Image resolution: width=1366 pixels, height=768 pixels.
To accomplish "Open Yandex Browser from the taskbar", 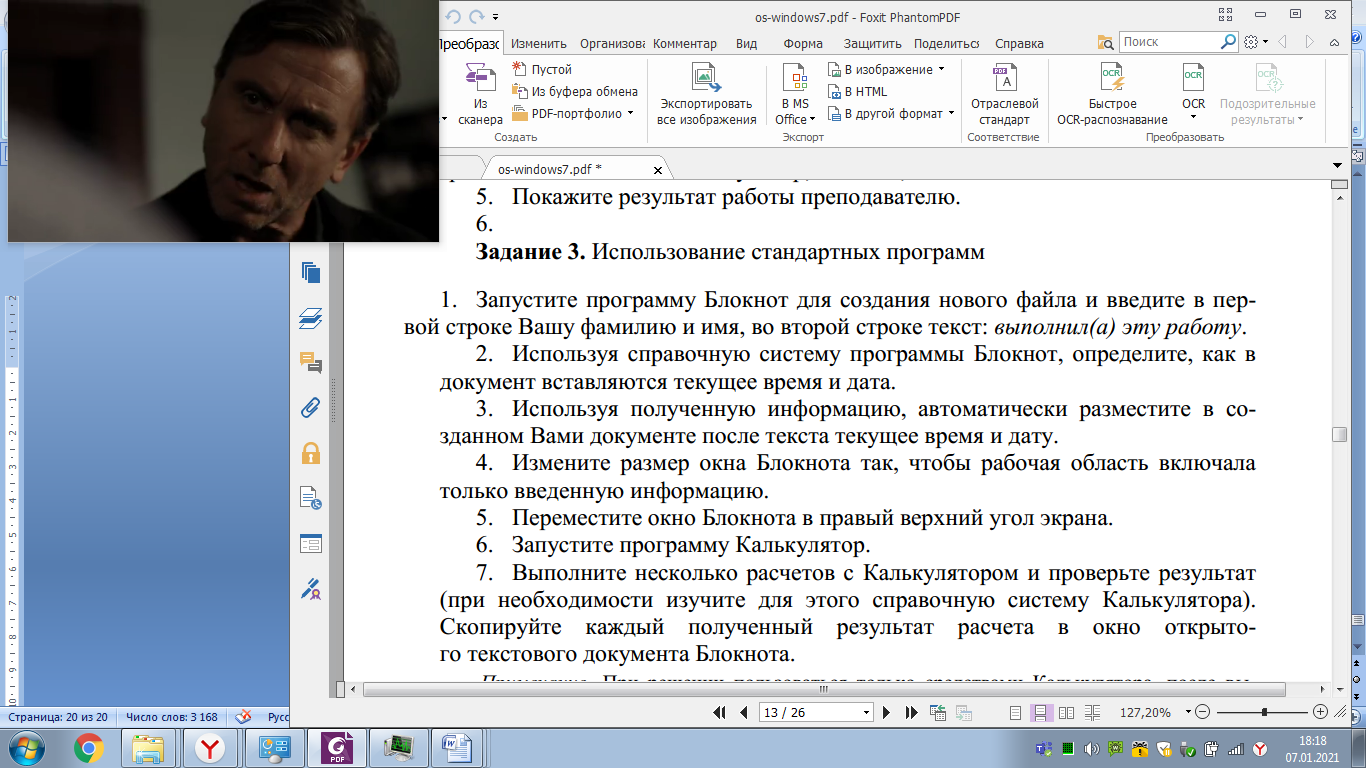I will 209,747.
